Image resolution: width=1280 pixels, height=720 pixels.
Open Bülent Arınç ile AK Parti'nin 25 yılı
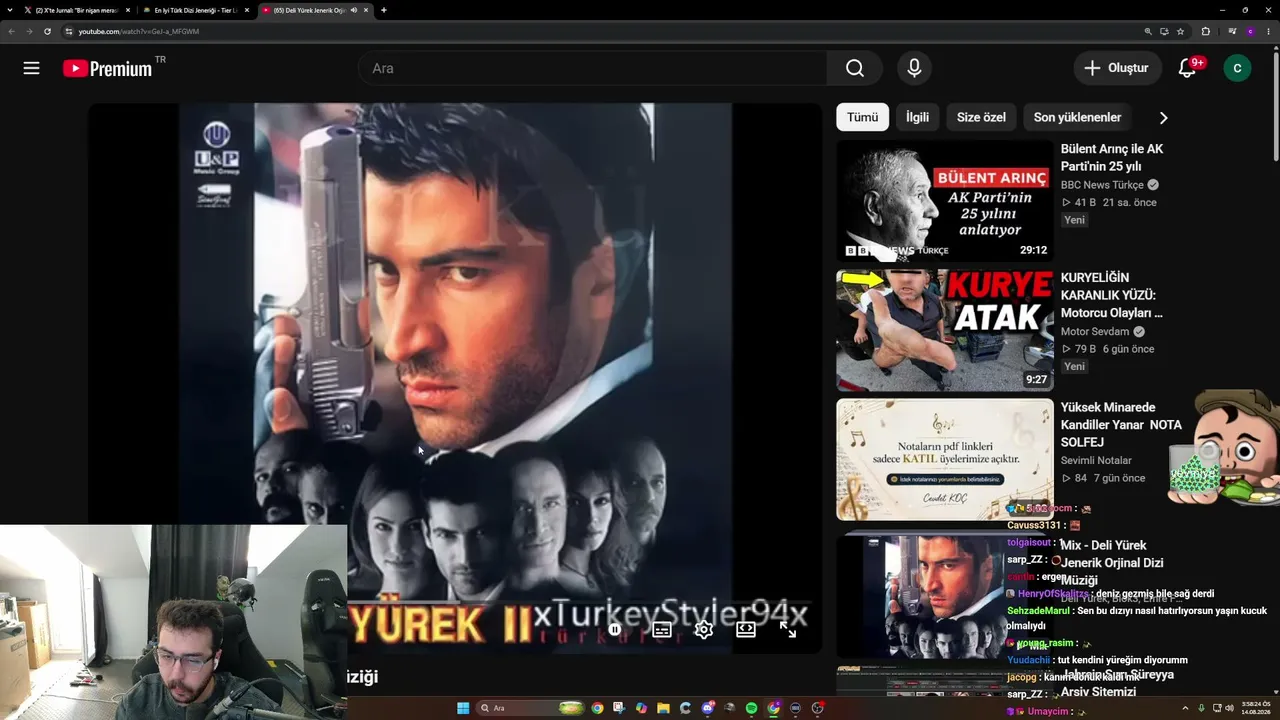tap(1112, 158)
